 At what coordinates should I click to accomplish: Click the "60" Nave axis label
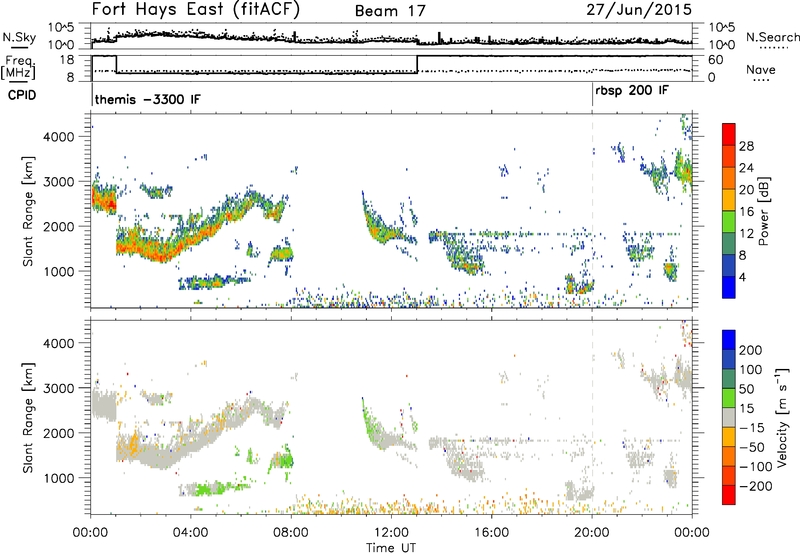click(x=716, y=60)
